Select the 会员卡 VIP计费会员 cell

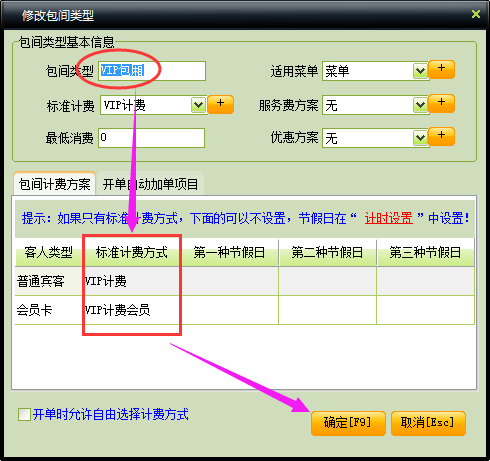(x=131, y=310)
